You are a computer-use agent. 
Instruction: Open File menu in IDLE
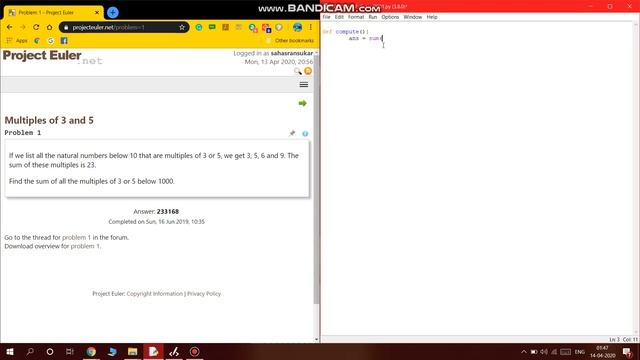pyautogui.click(x=326, y=17)
